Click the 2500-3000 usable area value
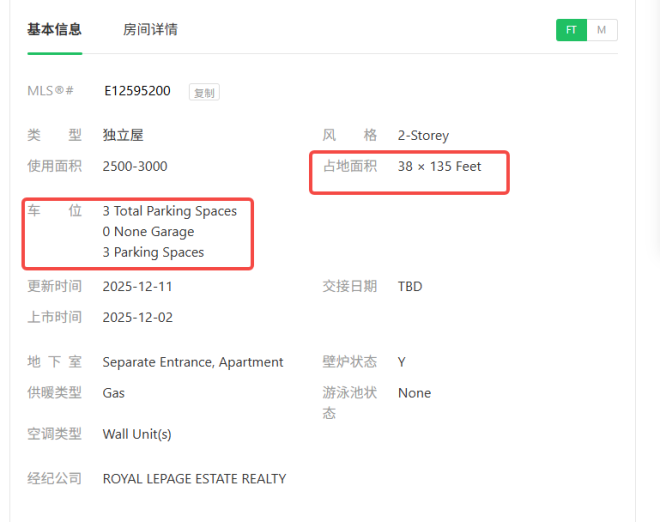Screen dimensions: 660x522 [135, 166]
